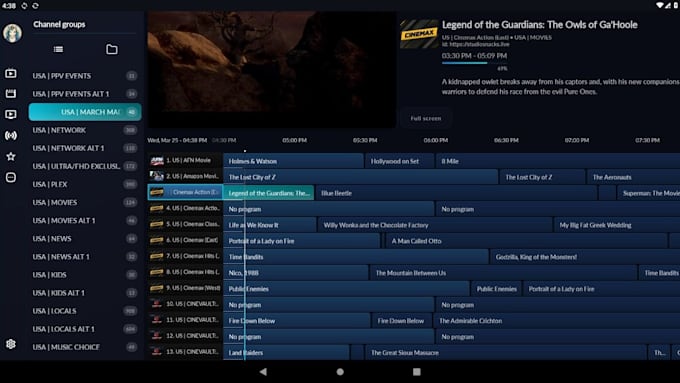
Task: Open A Man Called Otto program
Action: [x=526, y=241]
